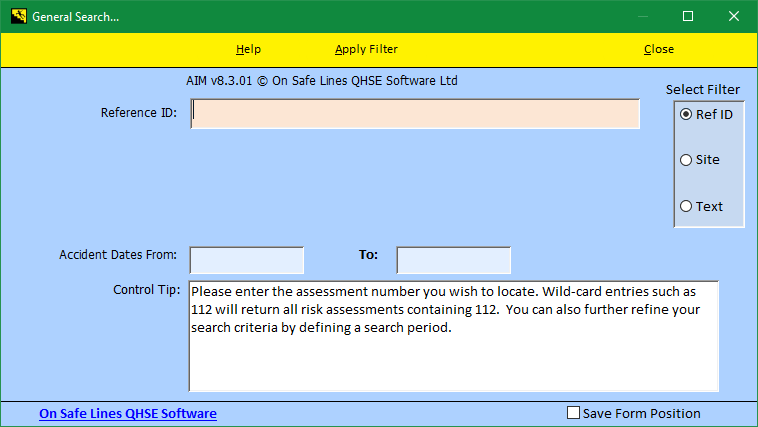Screen dimensions: 758x427
Task: Enable the Save Form Position checkbox
Action: [x=573, y=413]
